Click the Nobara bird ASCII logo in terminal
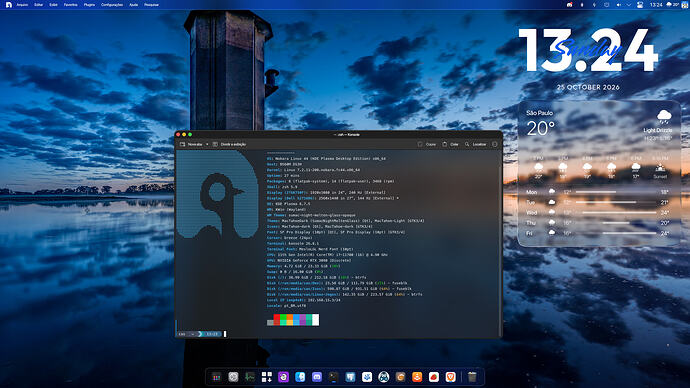The width and height of the screenshot is (690, 388). (x=217, y=195)
